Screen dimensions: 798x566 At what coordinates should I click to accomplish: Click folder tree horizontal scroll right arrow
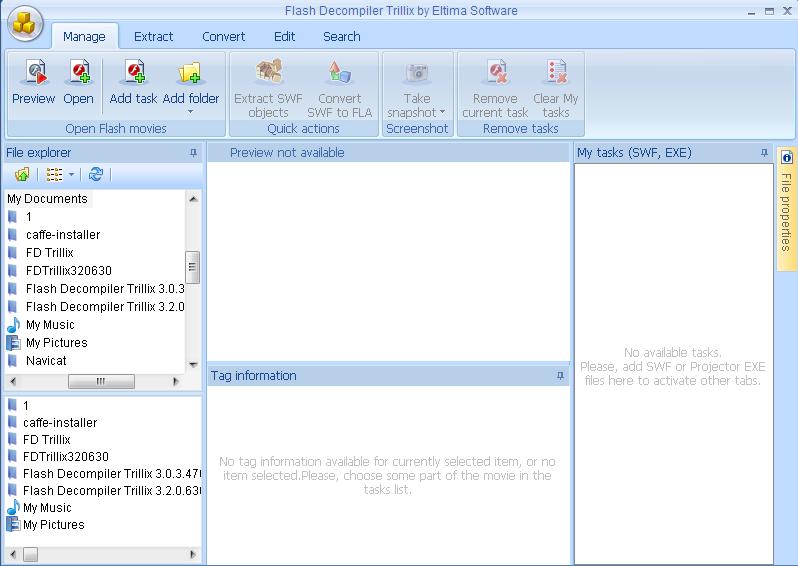click(x=176, y=381)
